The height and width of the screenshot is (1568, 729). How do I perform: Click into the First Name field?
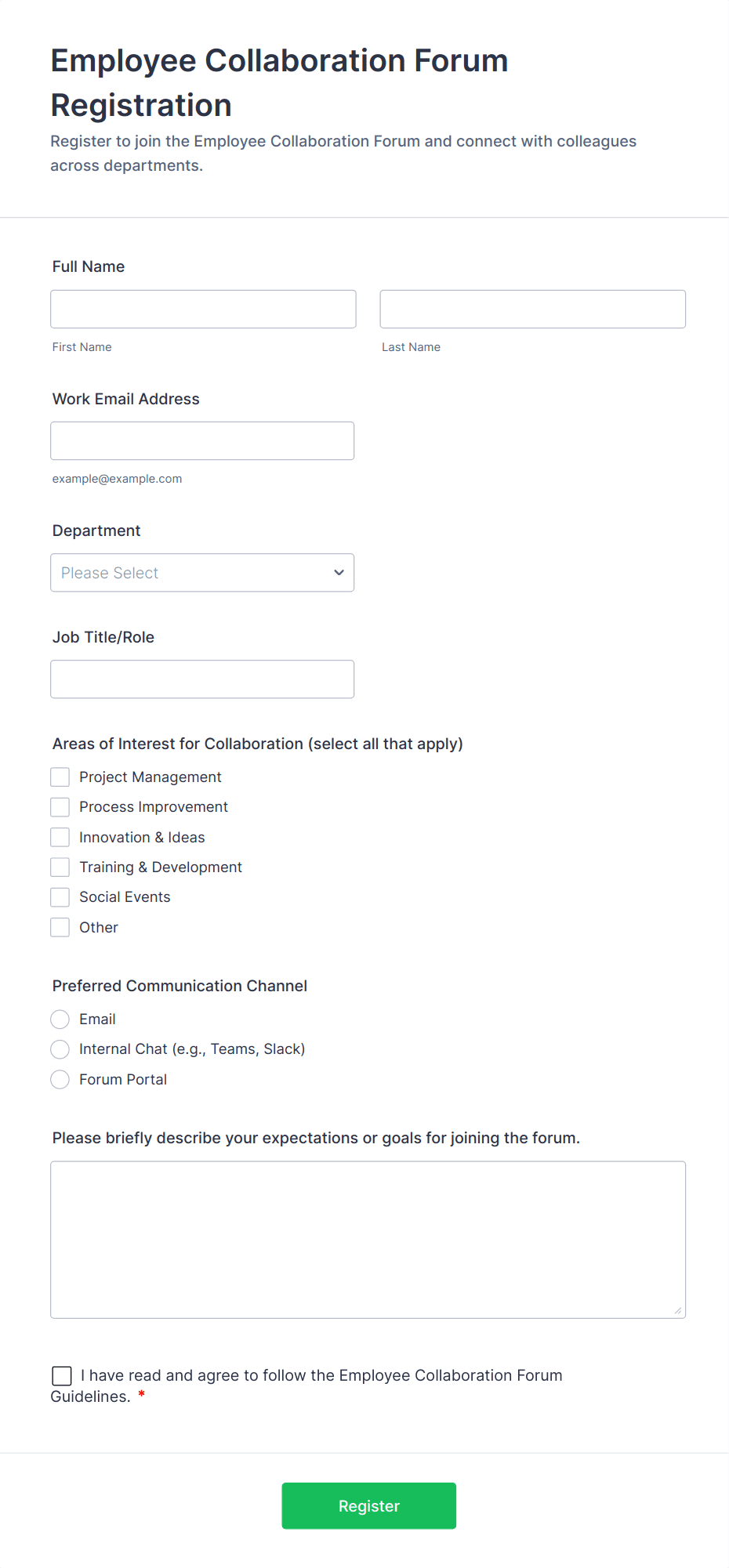point(202,309)
